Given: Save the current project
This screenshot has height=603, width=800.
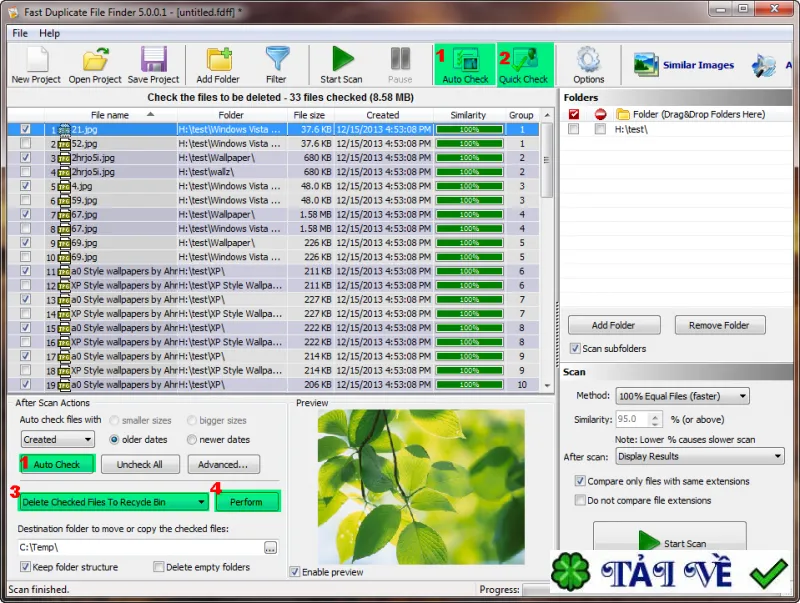Looking at the screenshot, I should [152, 62].
